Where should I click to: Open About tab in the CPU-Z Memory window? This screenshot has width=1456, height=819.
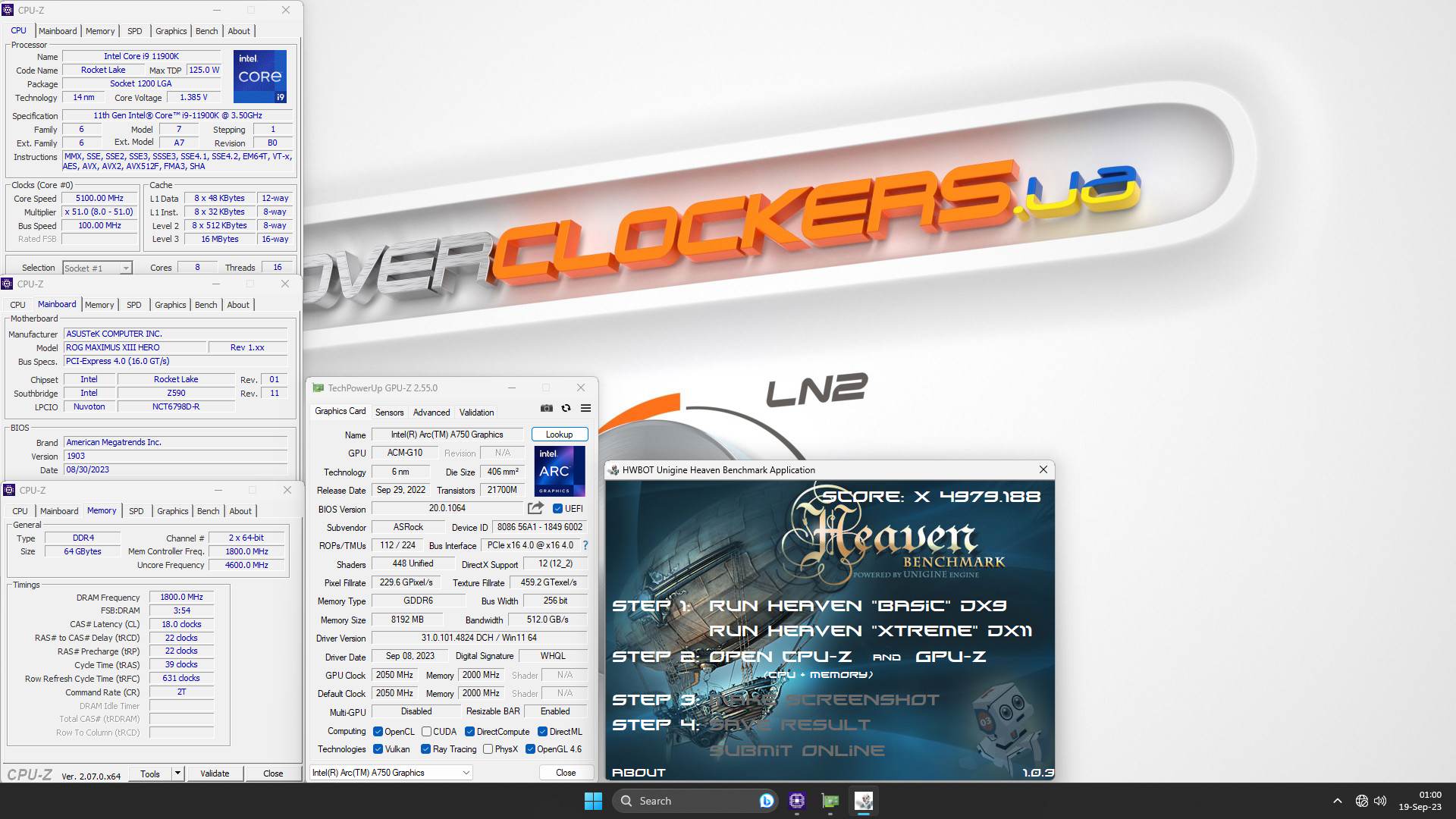tap(240, 511)
